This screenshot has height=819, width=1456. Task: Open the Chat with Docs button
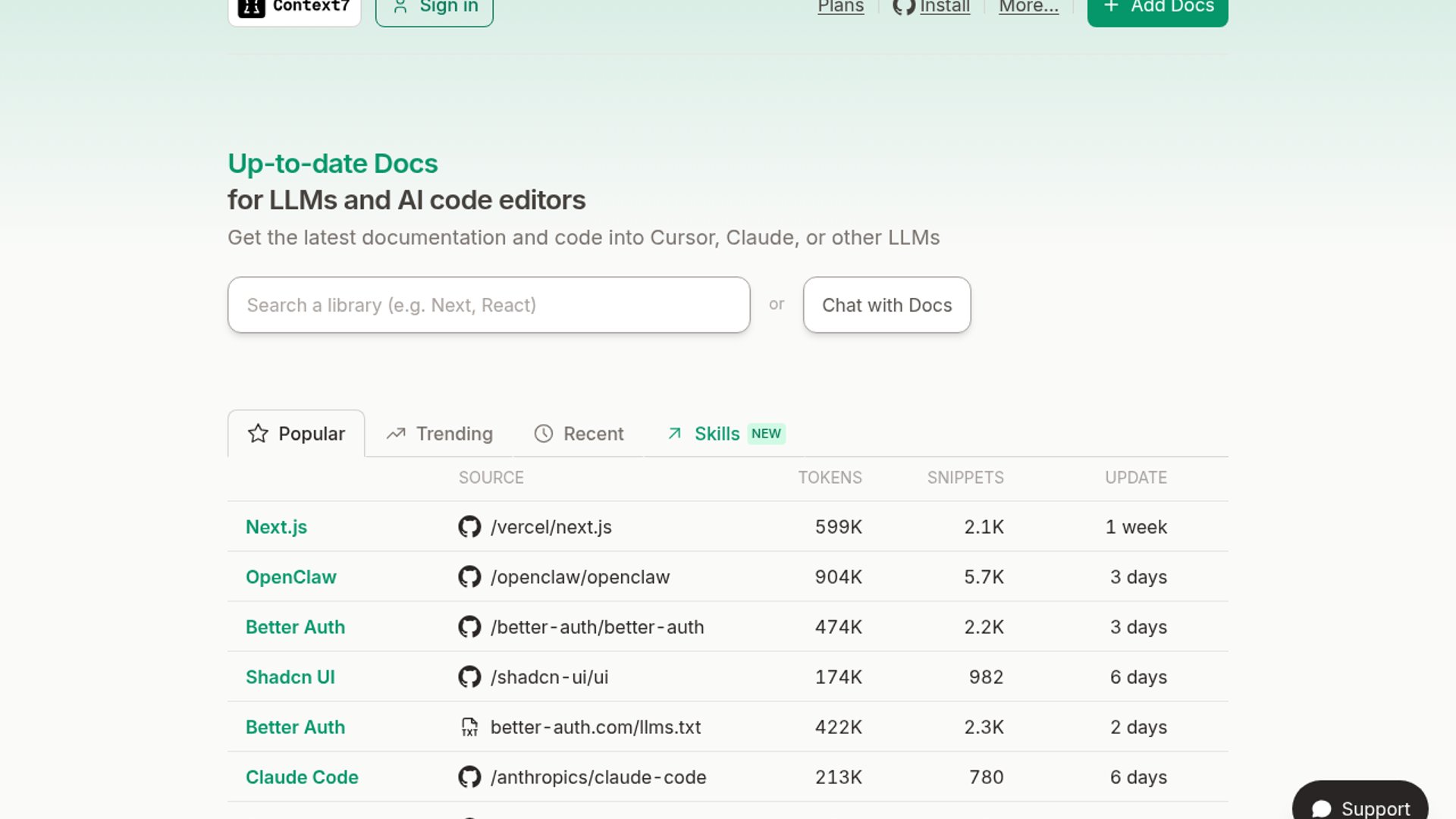click(886, 305)
